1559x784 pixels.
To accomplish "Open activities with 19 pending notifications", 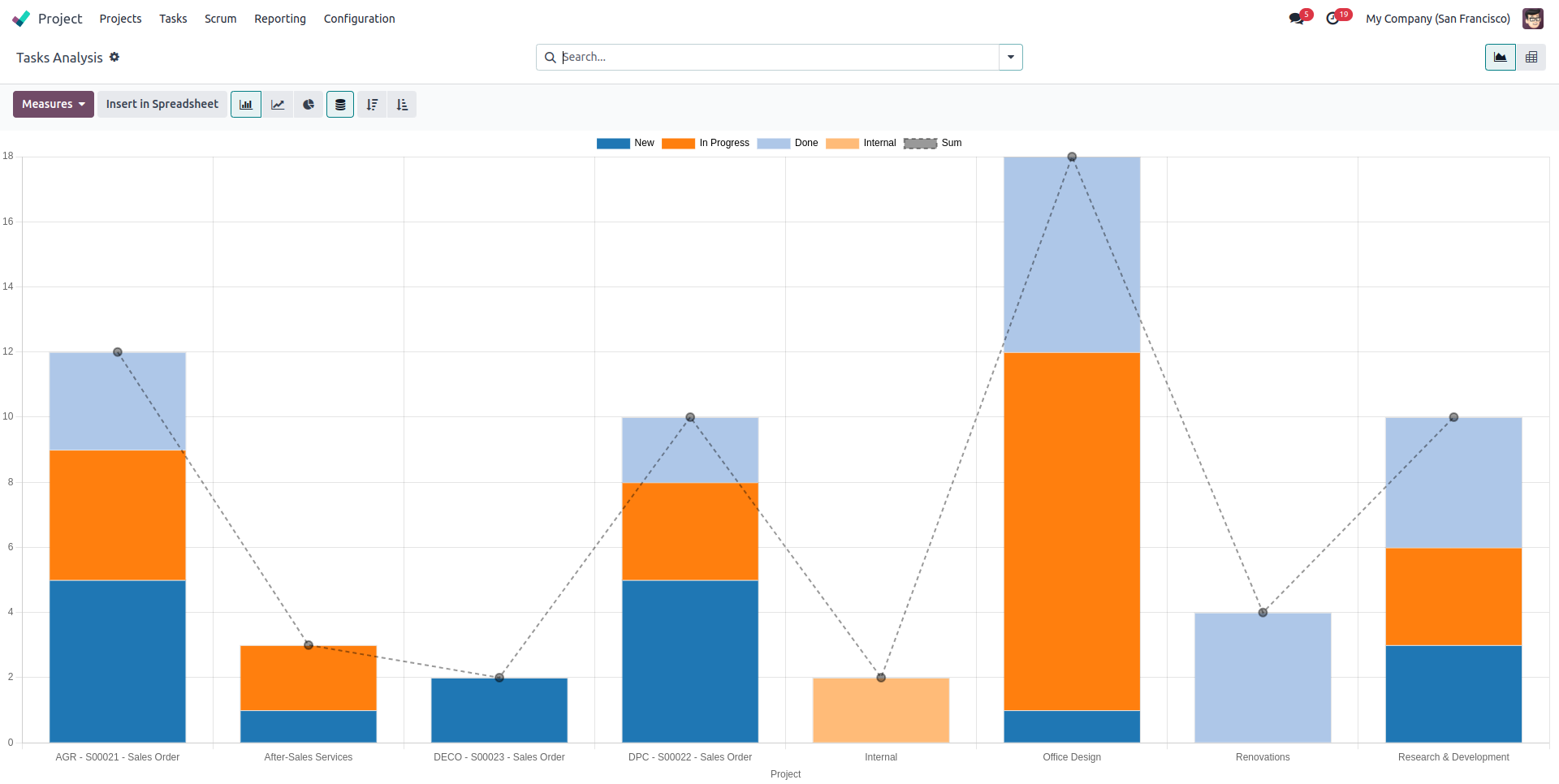I will click(1334, 18).
